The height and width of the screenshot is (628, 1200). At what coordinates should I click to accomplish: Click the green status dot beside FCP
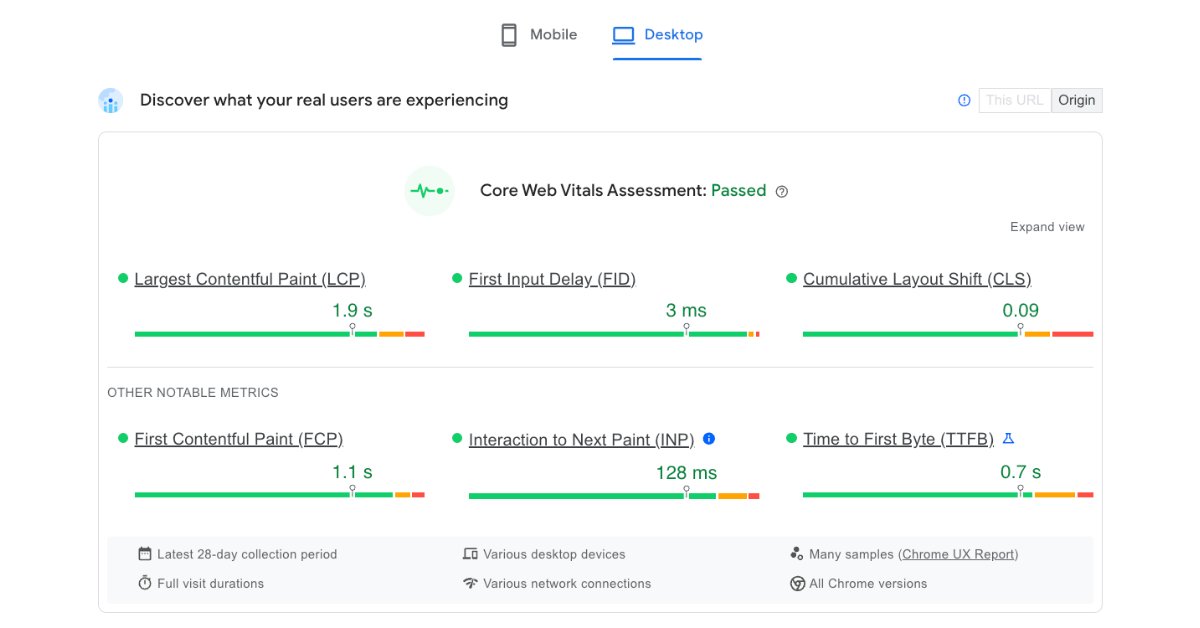(123, 439)
